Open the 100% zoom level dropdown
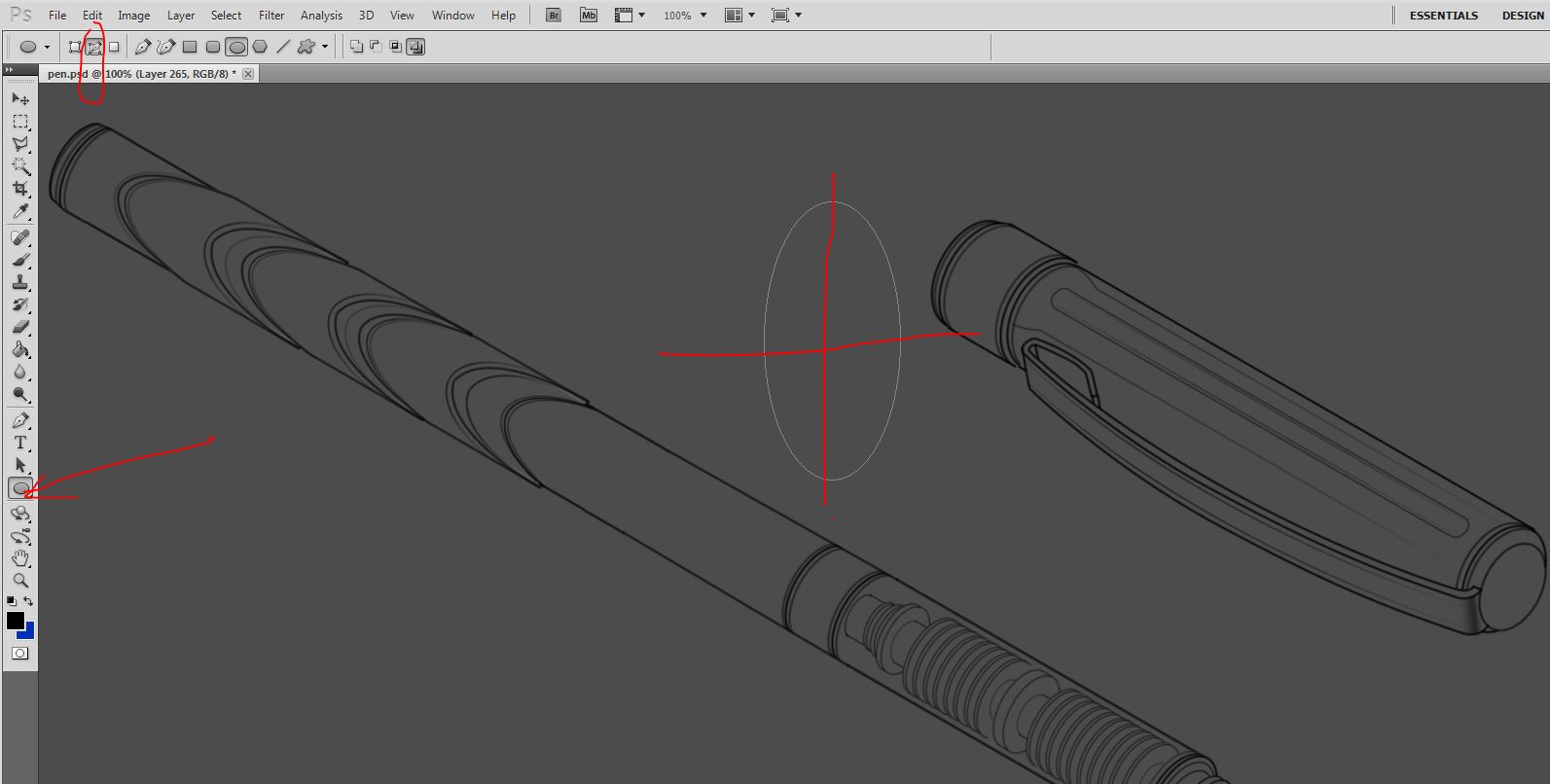Viewport: 1550px width, 784px height. click(x=703, y=16)
